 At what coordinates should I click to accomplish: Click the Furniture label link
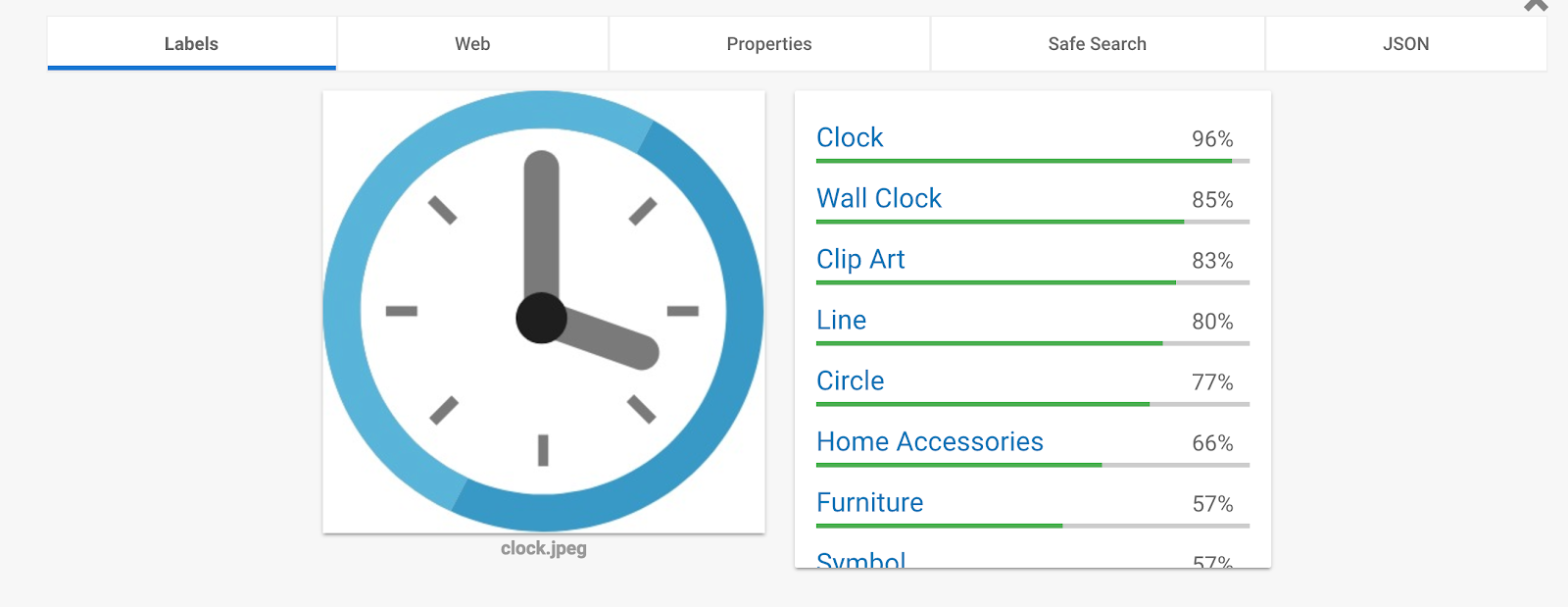click(869, 502)
